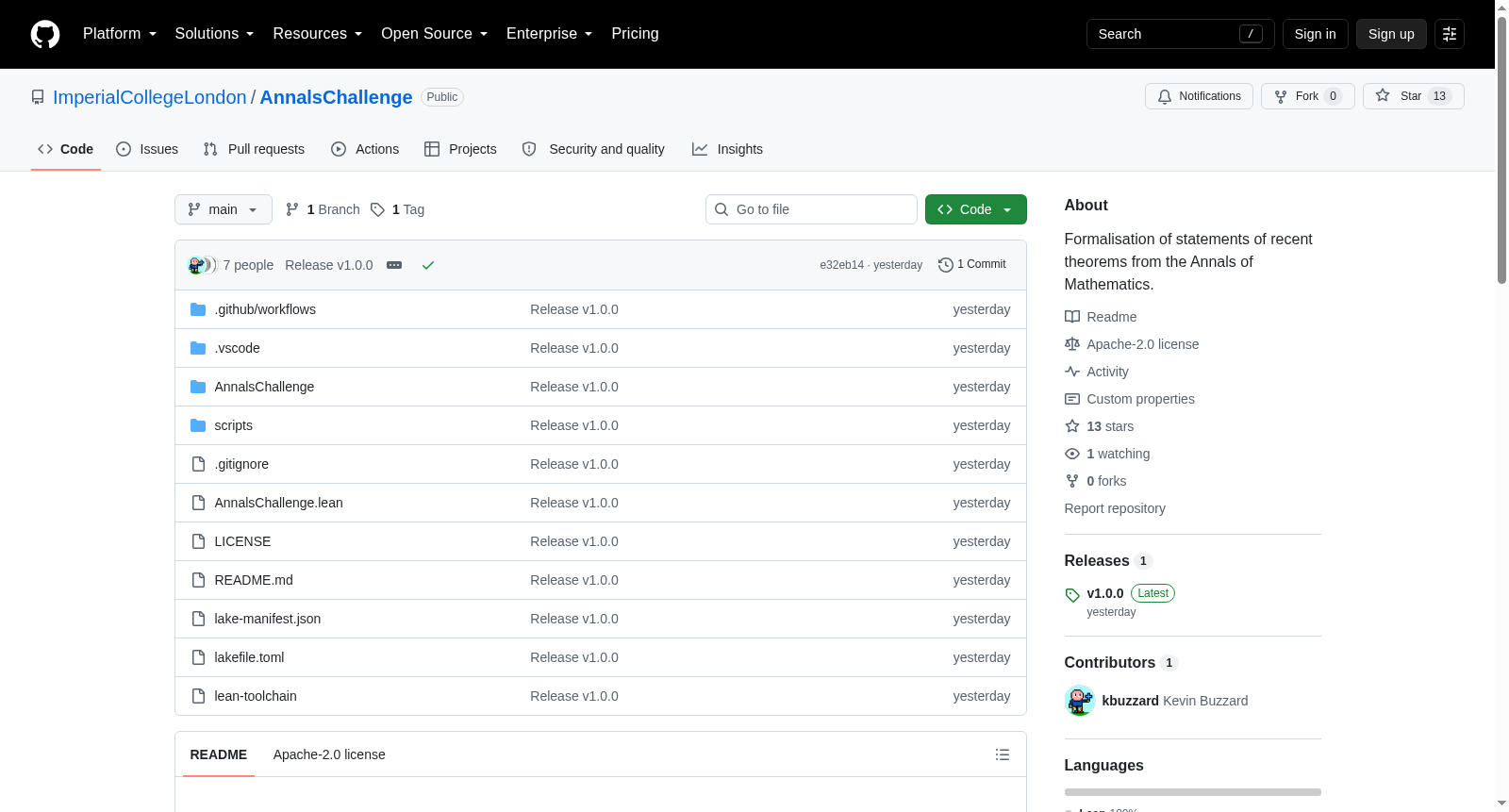1509x812 pixels.
Task: Open the Readme link in About
Action: (x=1111, y=317)
